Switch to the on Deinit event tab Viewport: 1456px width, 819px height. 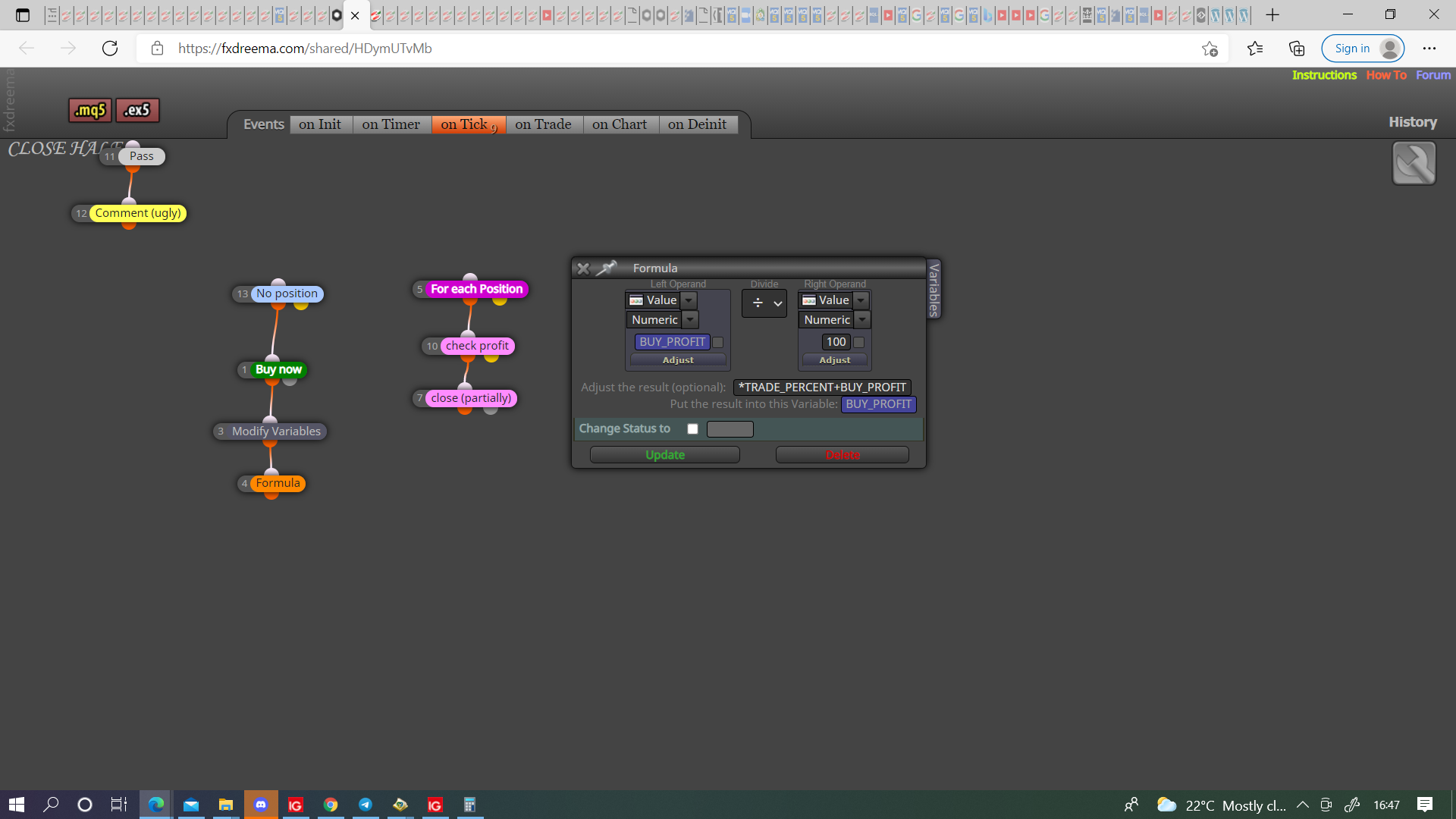[698, 124]
